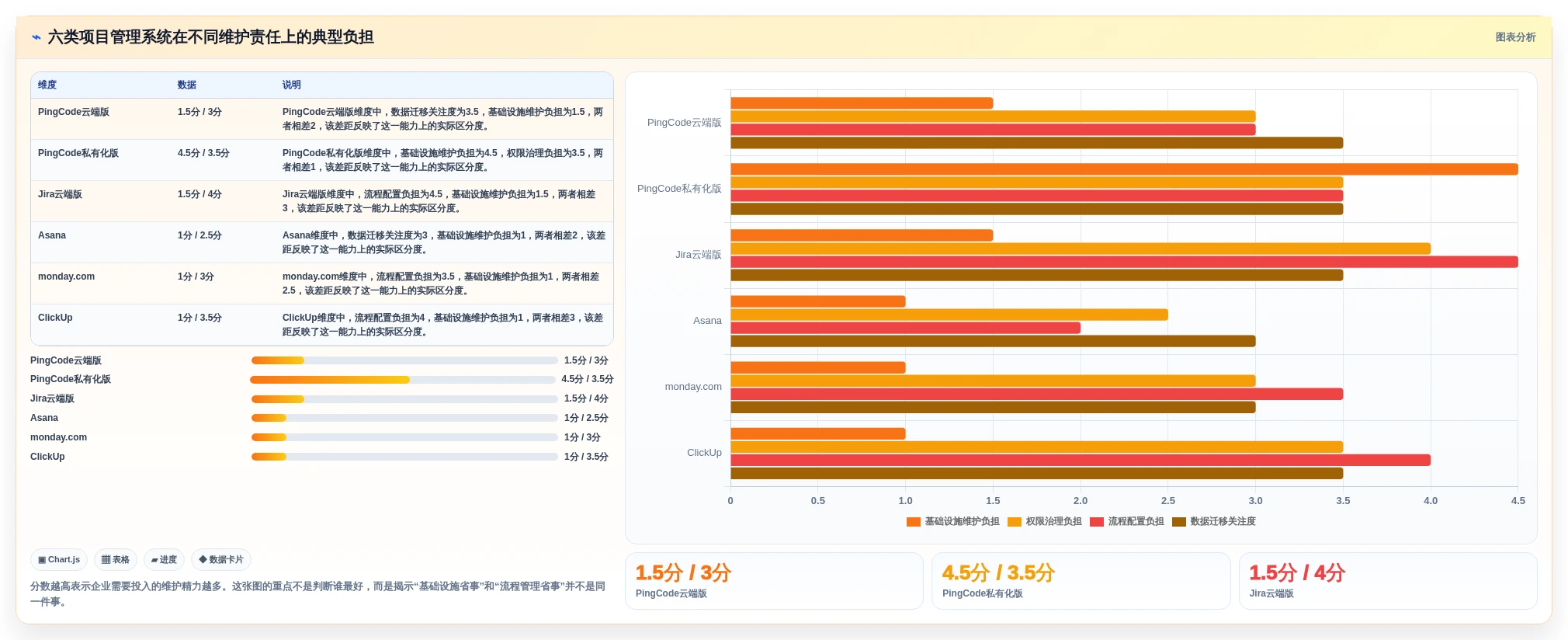This screenshot has height=640, width=1568.
Task: Select the 表格 tag chip
Action: click(116, 559)
